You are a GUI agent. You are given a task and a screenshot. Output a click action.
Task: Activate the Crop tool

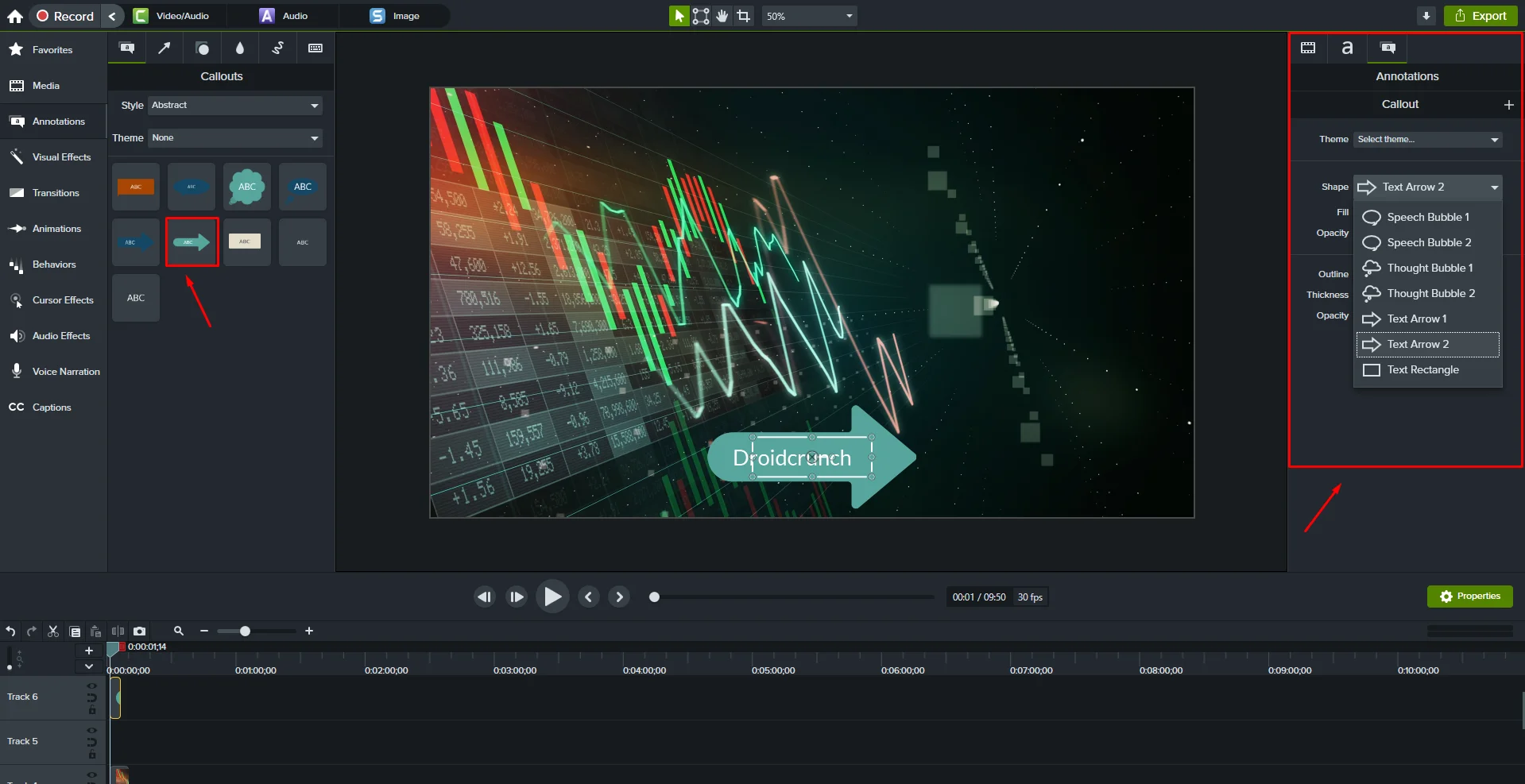743,16
